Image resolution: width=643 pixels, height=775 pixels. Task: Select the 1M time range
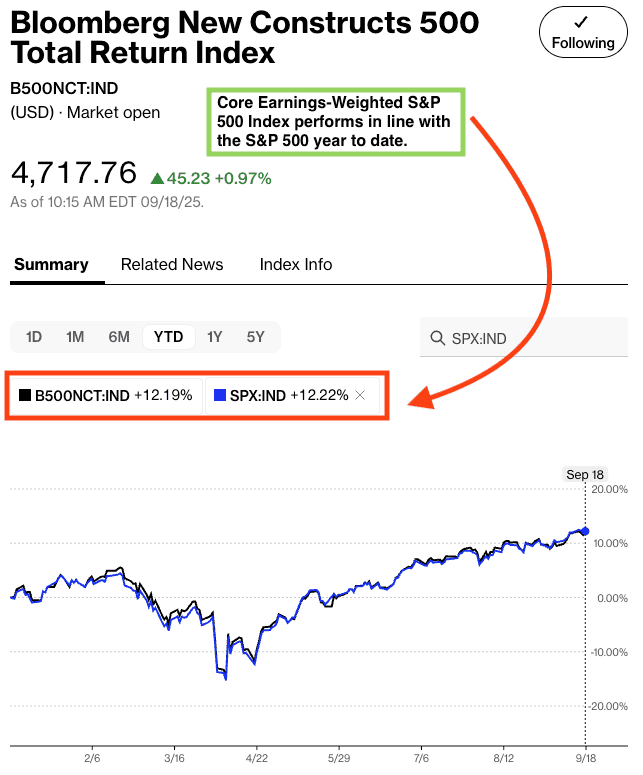pos(75,337)
